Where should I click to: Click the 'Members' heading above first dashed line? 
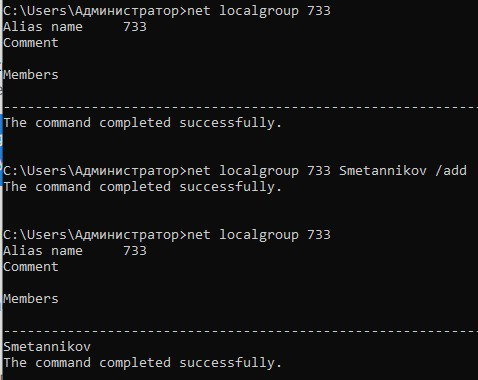tap(31, 75)
